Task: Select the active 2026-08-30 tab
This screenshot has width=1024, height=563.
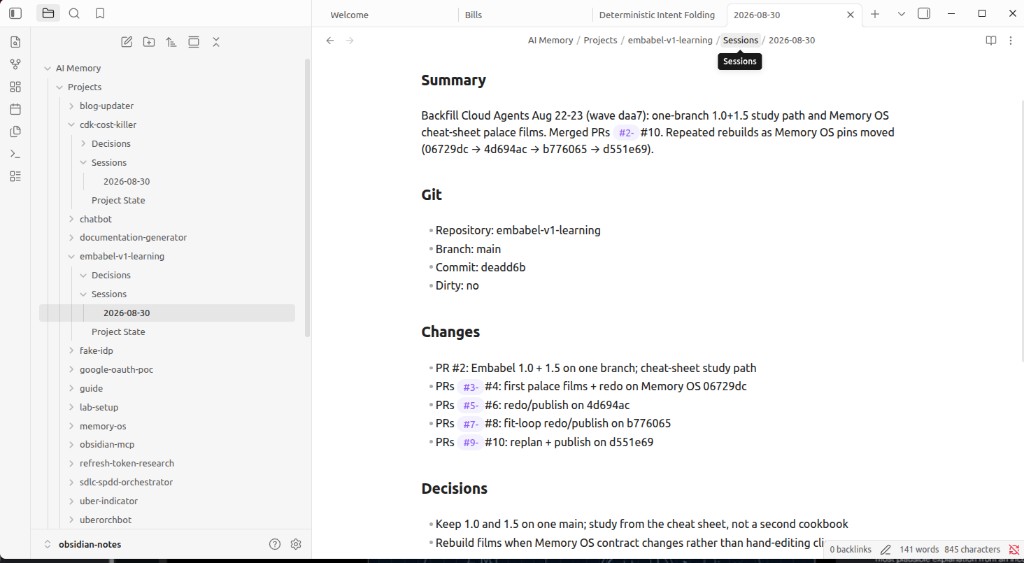Action: (x=757, y=14)
